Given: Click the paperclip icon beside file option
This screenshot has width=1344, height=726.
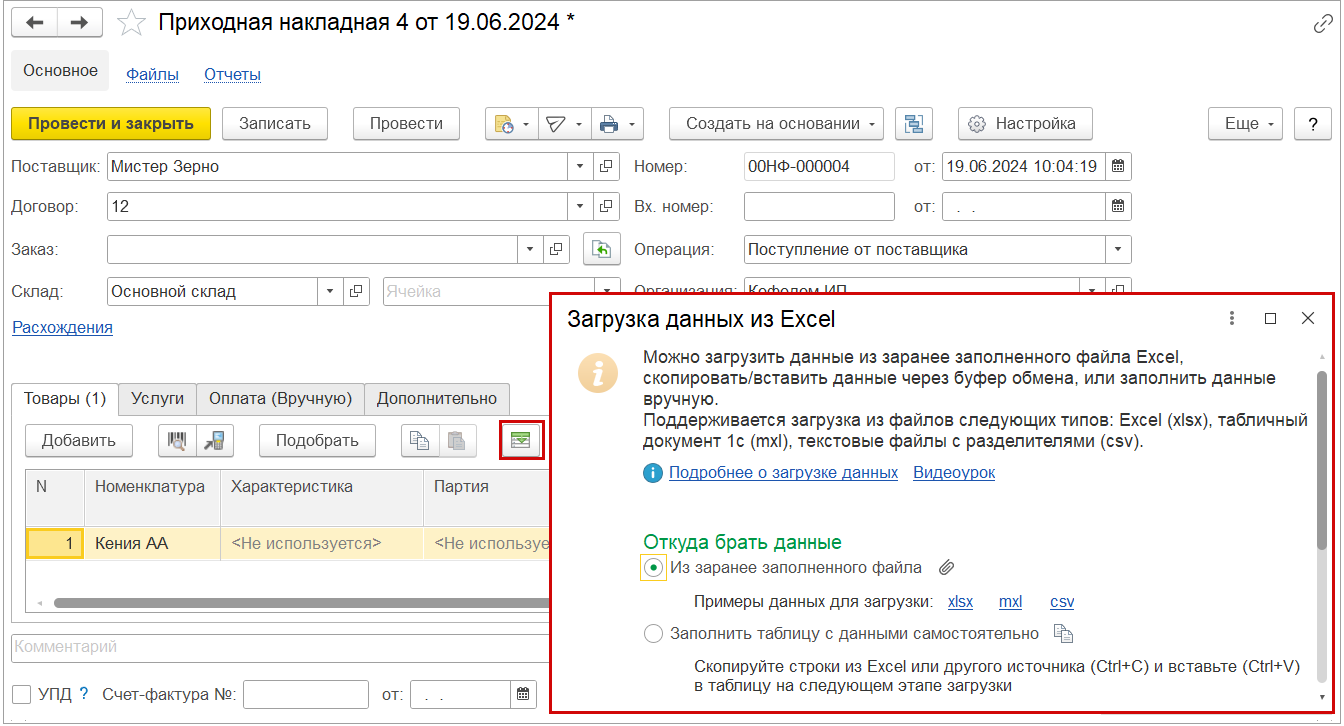Looking at the screenshot, I should pos(947,568).
